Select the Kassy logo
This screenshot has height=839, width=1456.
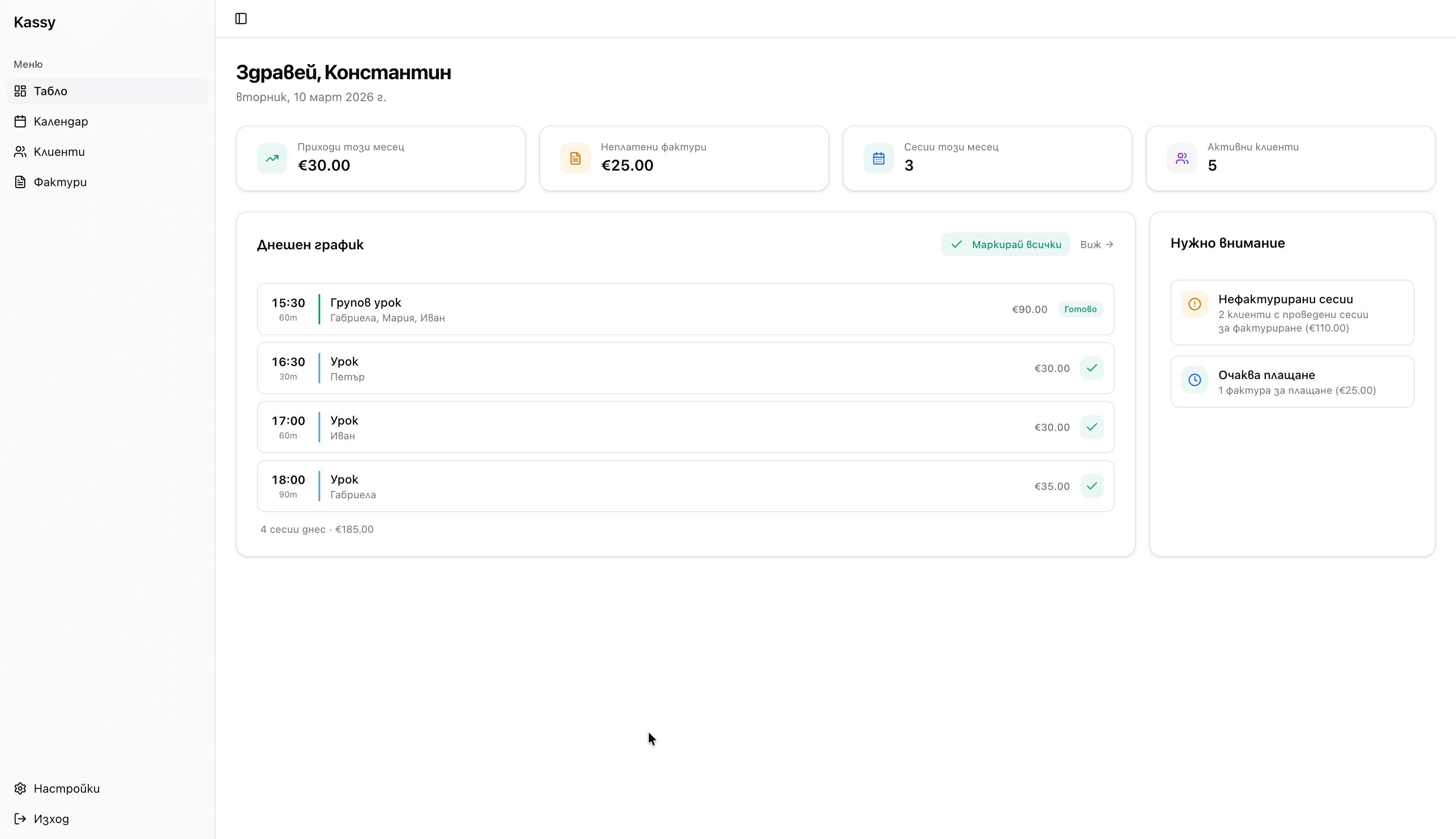34,22
